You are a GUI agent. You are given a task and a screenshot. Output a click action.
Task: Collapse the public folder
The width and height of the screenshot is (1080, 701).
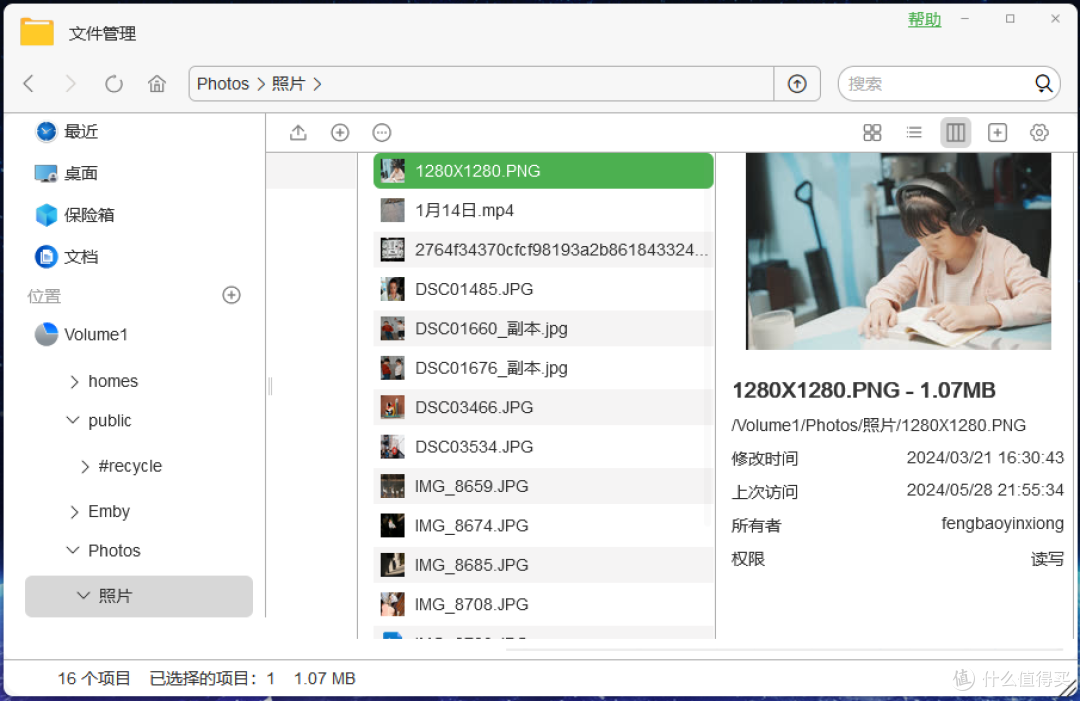coord(72,421)
